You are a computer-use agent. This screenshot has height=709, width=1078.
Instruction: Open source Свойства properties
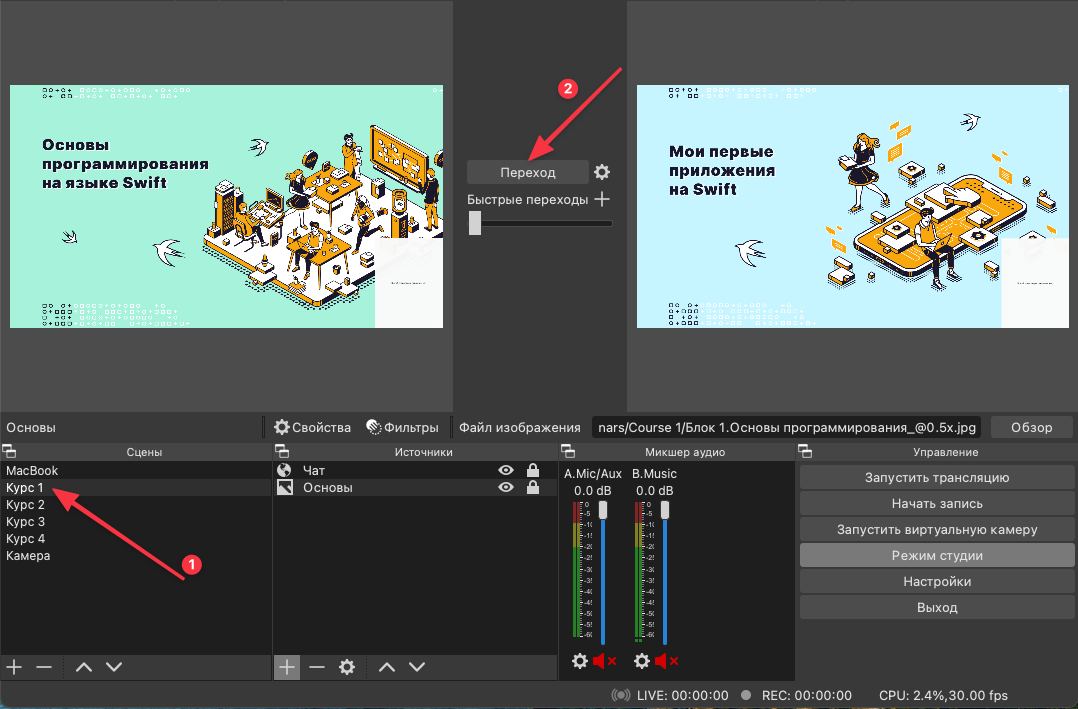(313, 427)
